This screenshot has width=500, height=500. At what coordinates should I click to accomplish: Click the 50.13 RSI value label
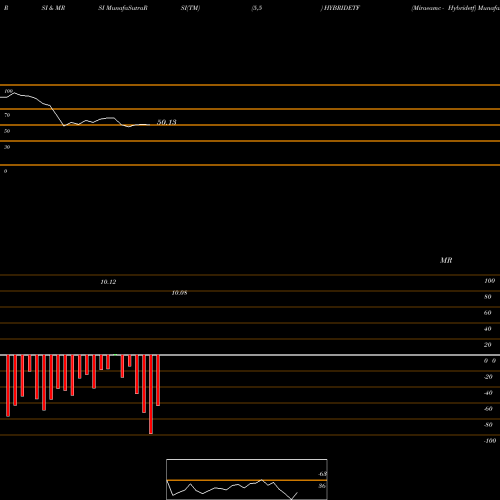167,122
